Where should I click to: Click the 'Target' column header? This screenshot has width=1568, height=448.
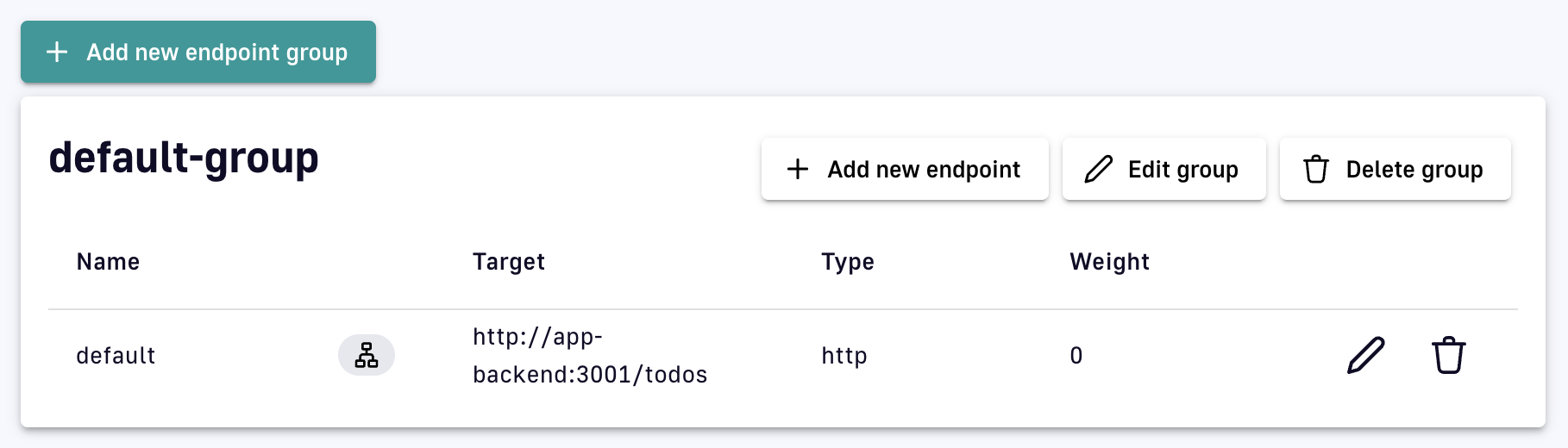click(509, 262)
